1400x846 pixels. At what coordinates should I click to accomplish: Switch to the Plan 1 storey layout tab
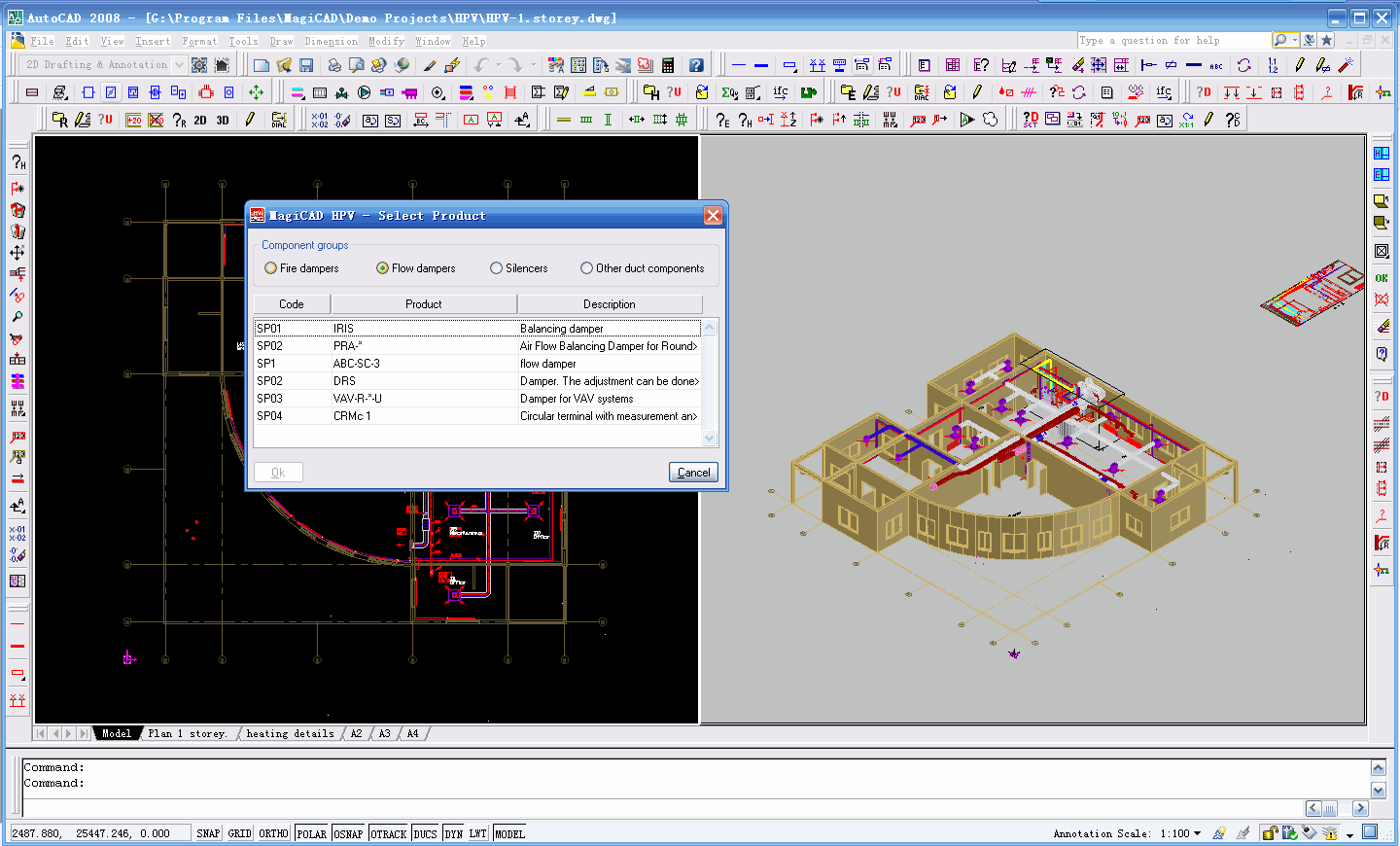tap(188, 733)
